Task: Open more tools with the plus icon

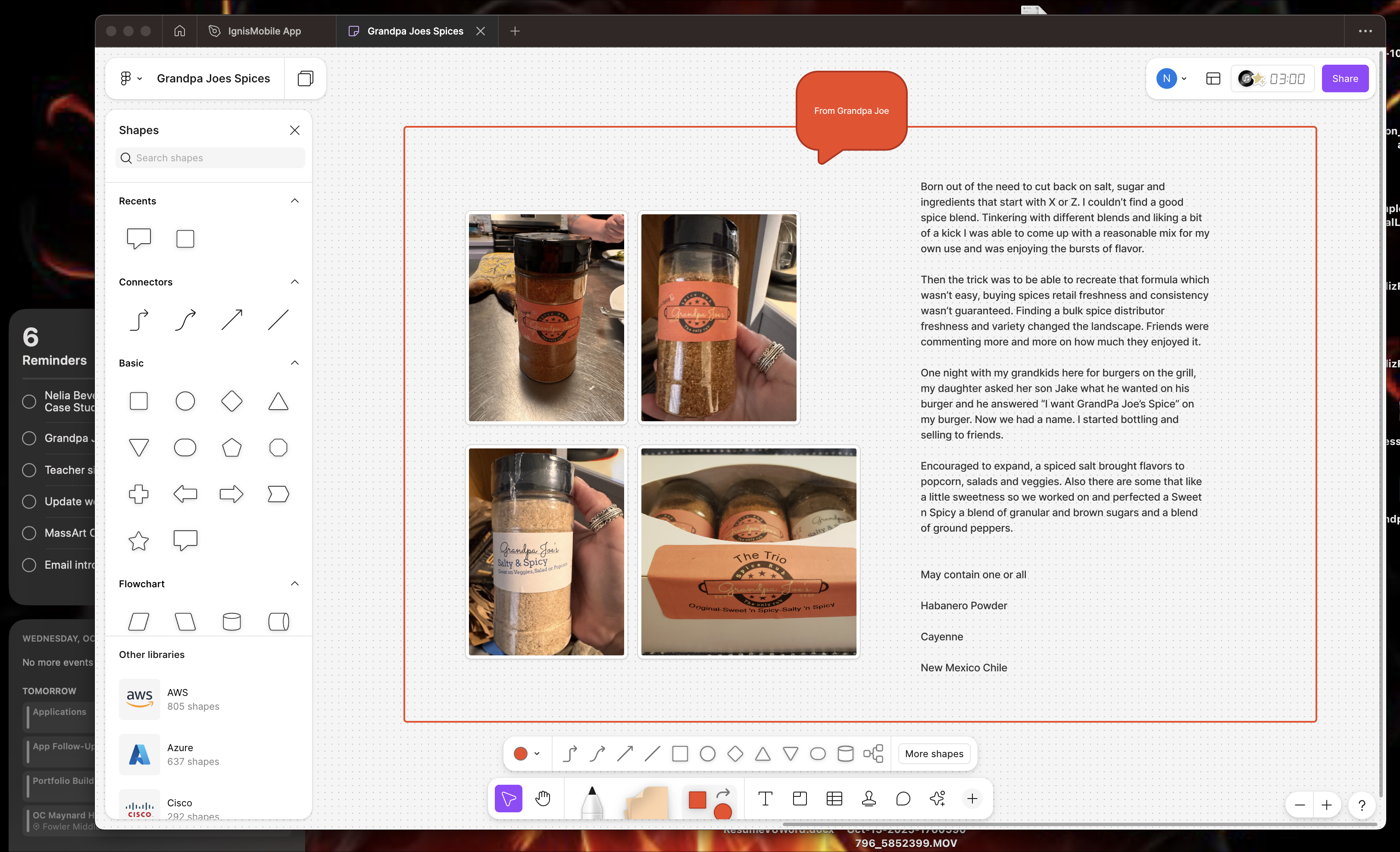Action: pos(972,799)
